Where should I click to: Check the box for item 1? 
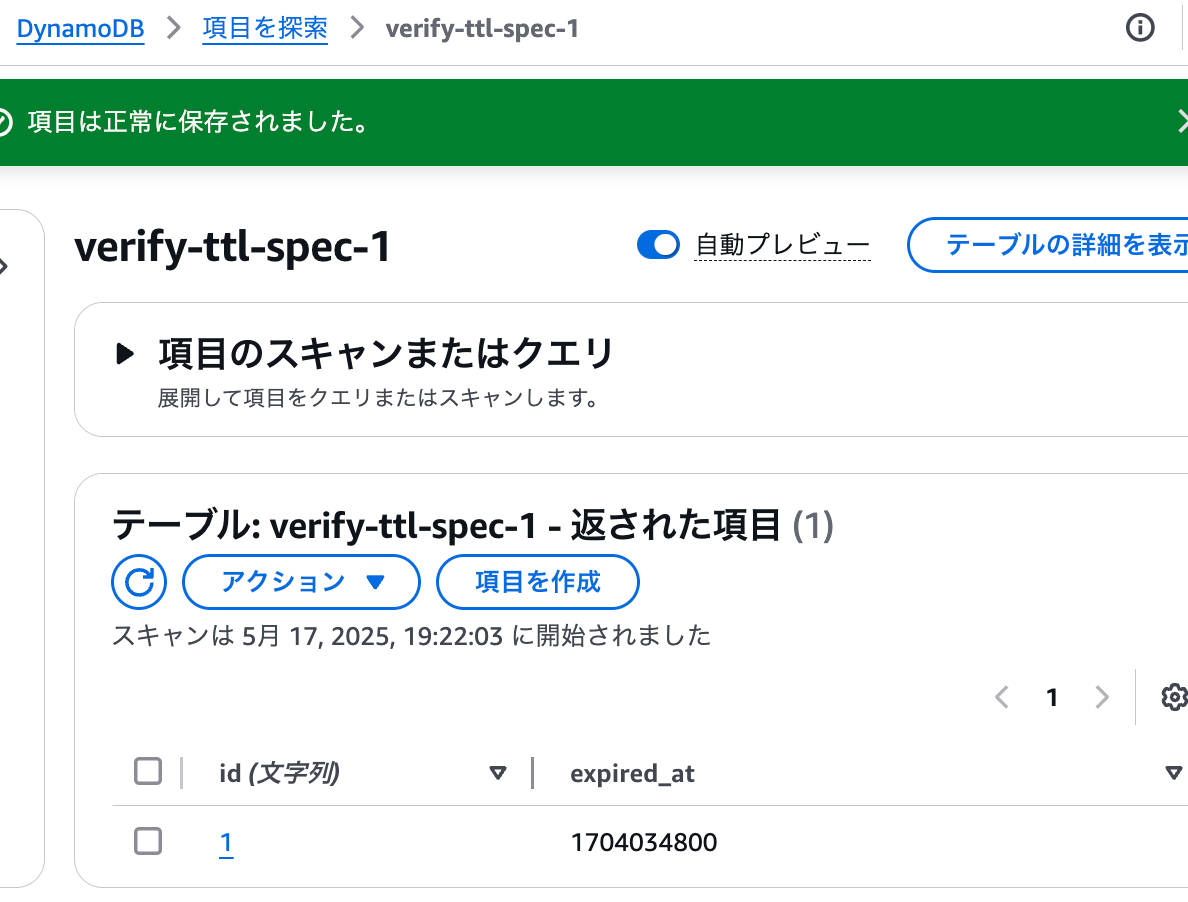pos(148,842)
